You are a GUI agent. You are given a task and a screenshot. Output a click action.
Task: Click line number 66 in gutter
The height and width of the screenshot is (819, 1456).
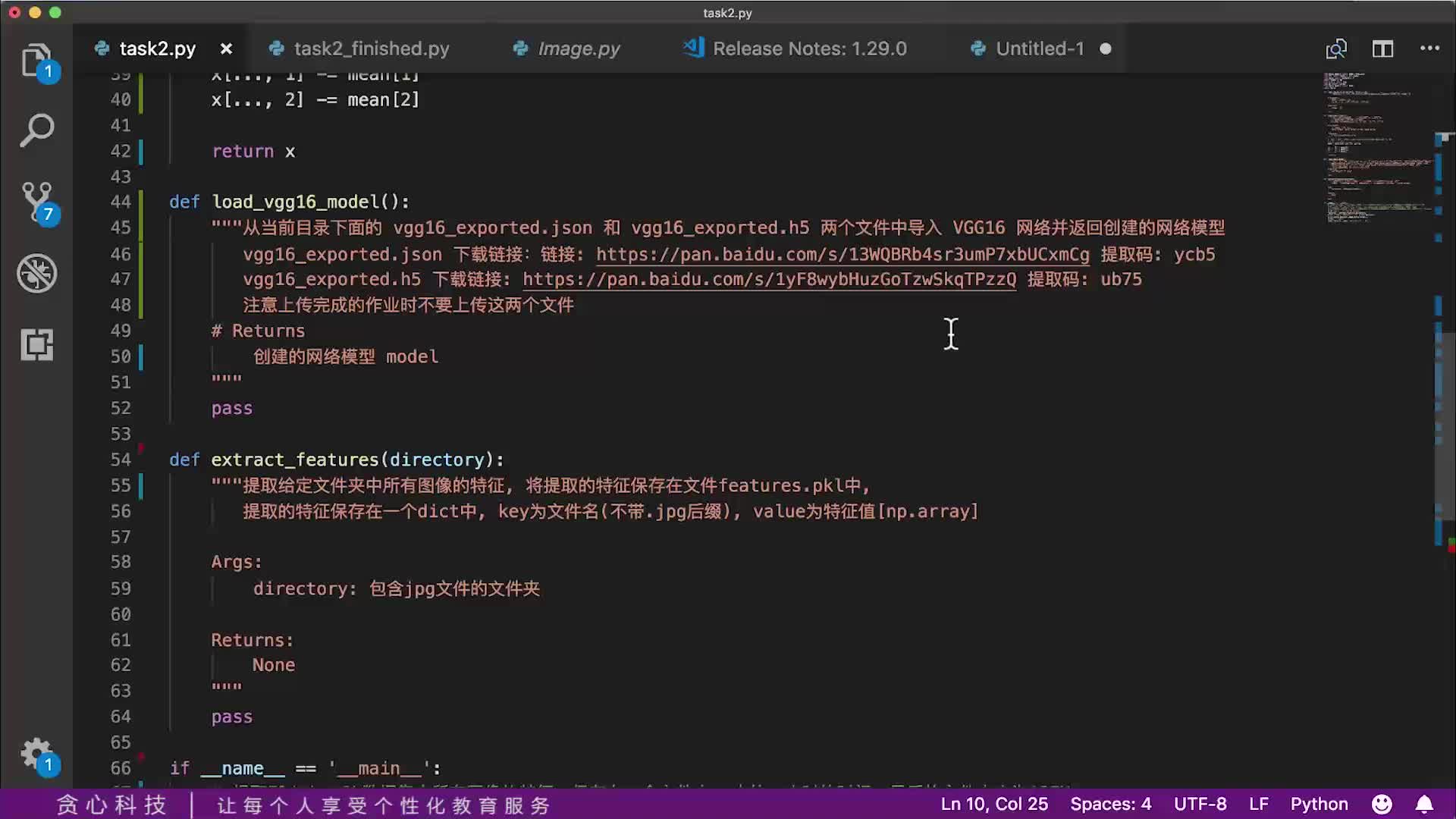click(121, 768)
